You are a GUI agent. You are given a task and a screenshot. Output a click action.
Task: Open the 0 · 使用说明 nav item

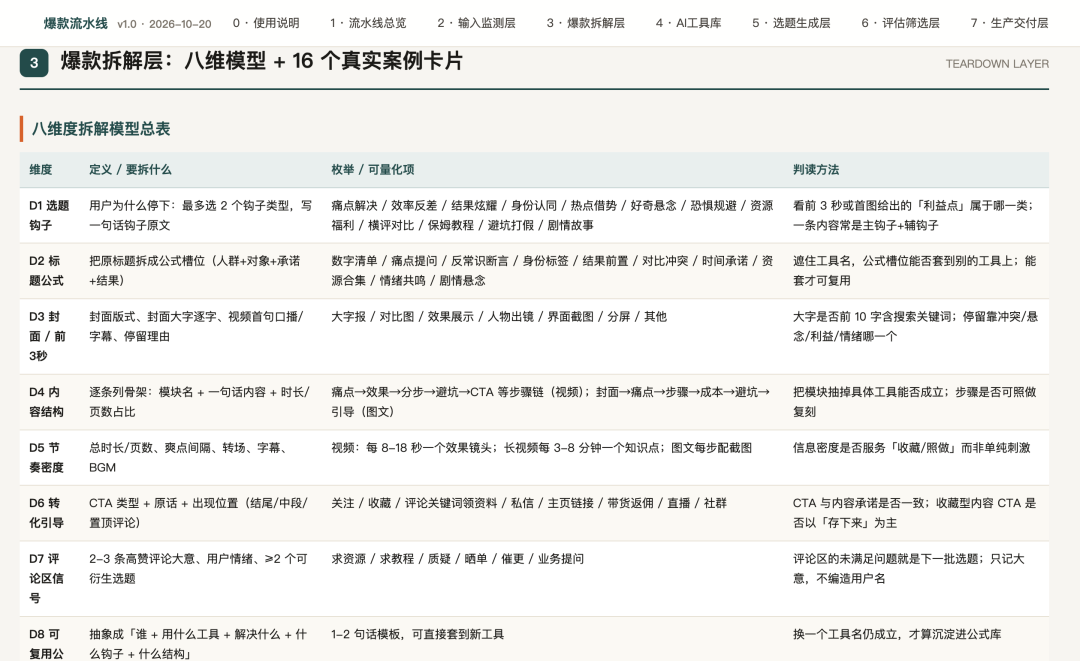tap(266, 23)
